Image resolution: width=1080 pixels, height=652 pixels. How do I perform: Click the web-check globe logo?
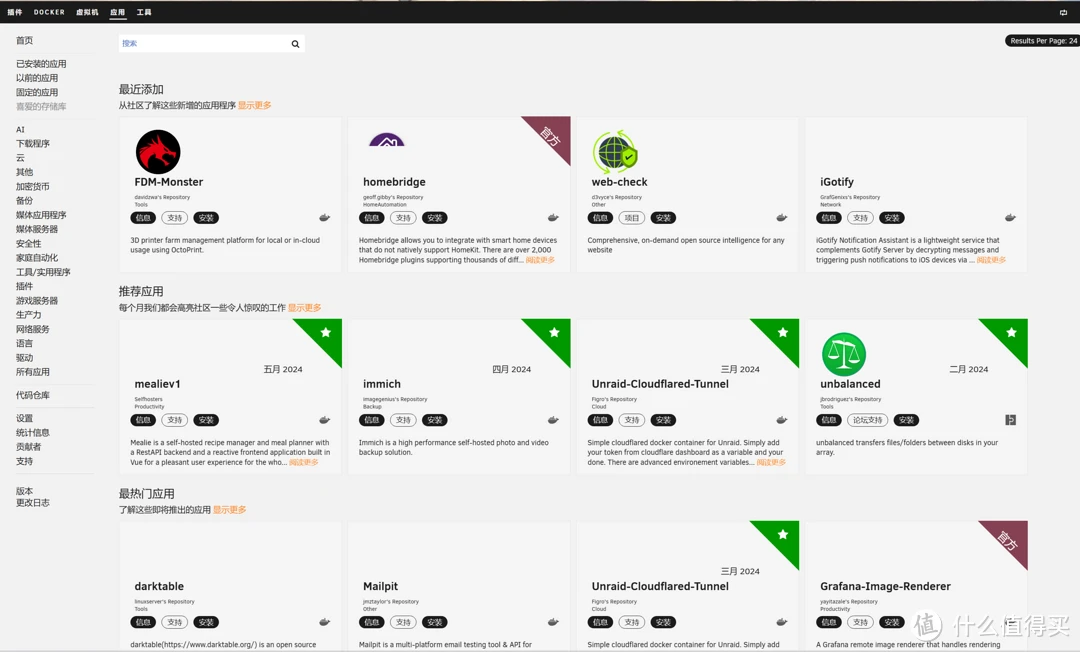[615, 151]
